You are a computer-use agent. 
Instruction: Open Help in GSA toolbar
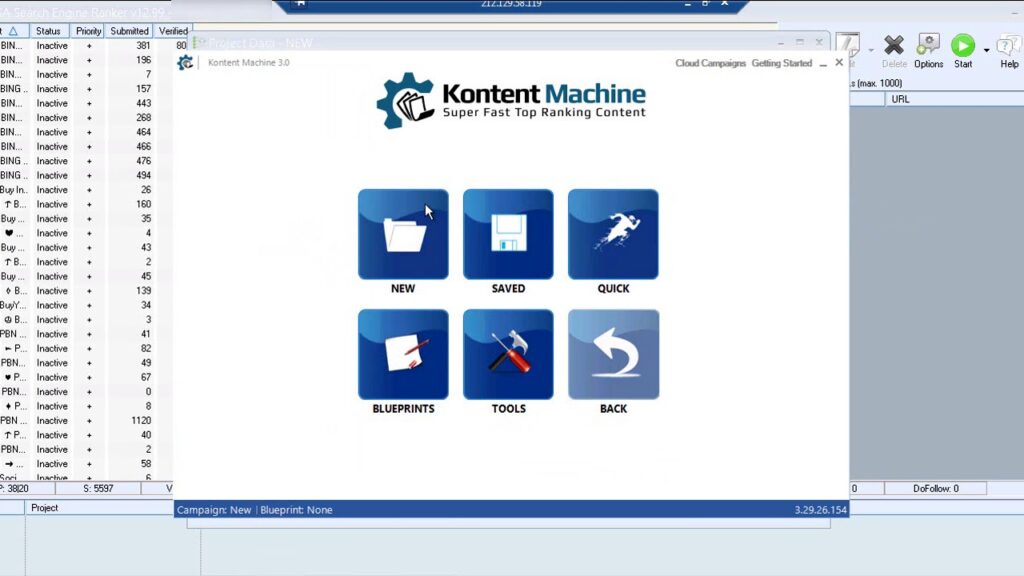(x=1009, y=52)
